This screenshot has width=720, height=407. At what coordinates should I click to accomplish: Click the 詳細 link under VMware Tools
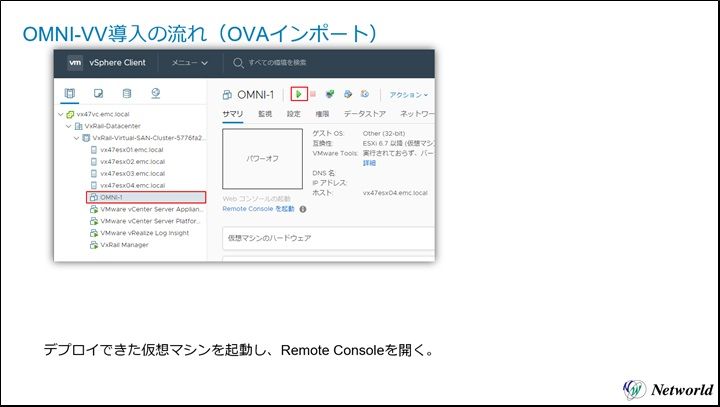point(369,163)
